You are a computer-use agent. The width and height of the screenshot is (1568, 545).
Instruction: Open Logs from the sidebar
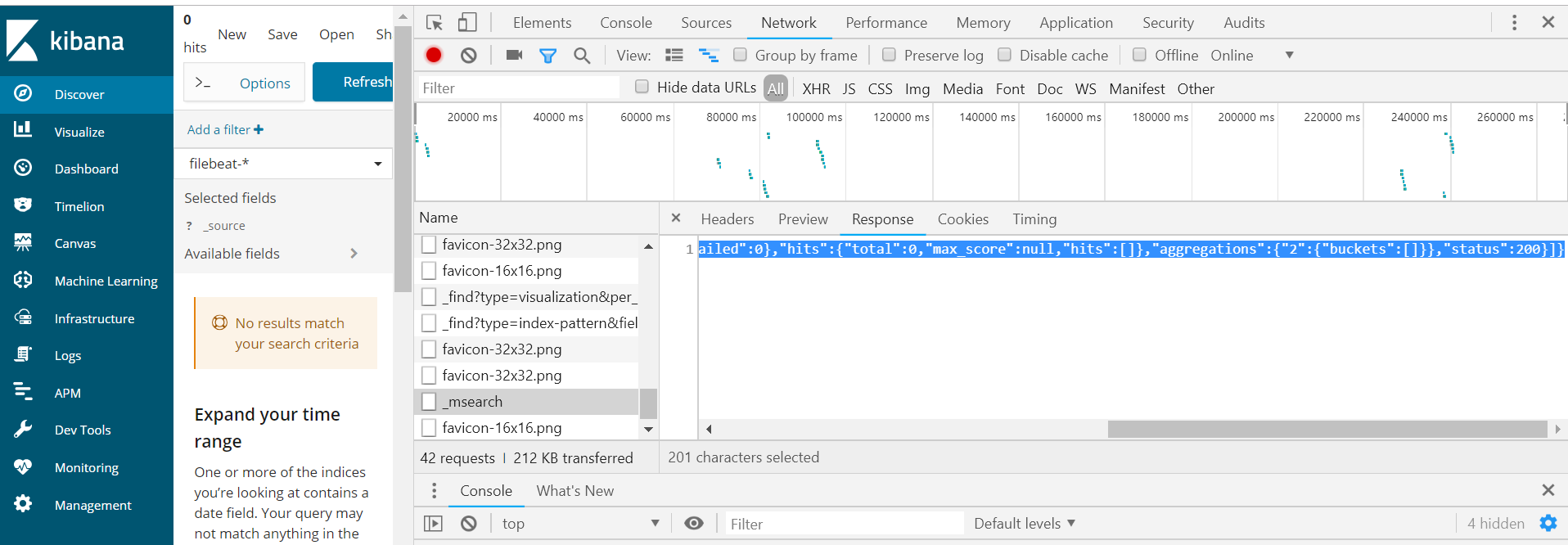tap(86, 355)
